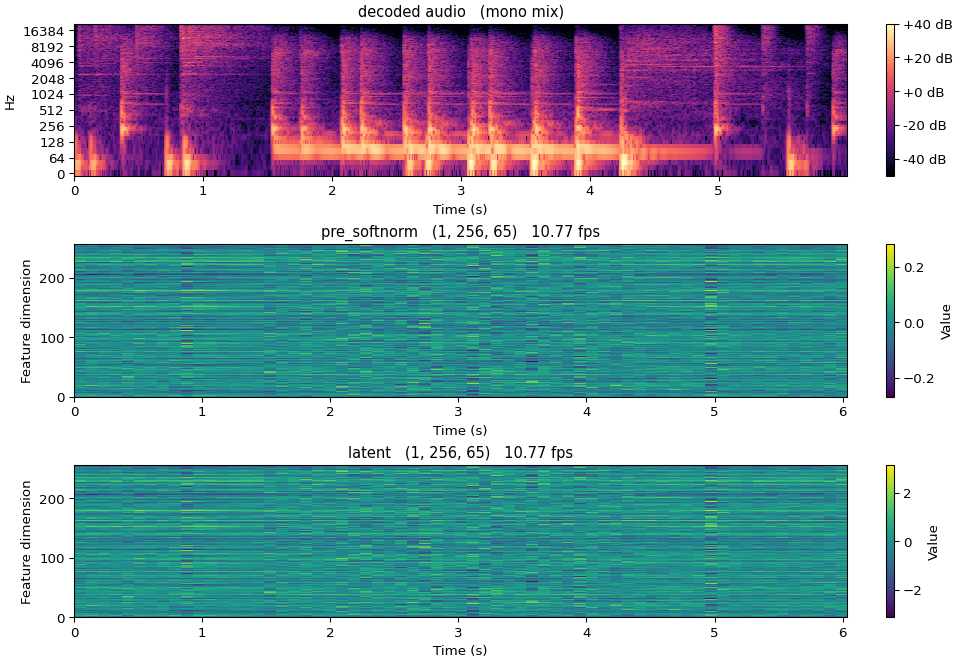Select the −0.2 tick on pre_softnorm colorbar

(x=919, y=378)
